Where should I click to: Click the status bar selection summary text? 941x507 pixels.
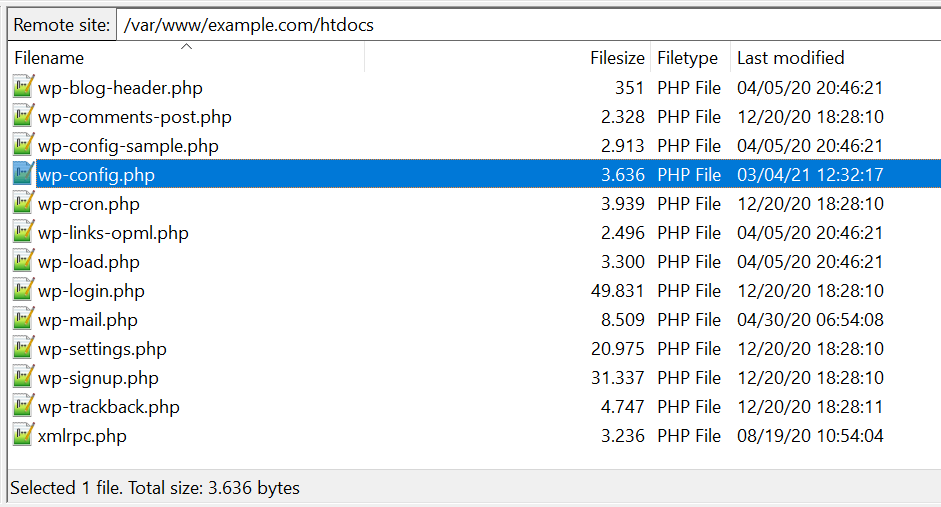point(155,488)
